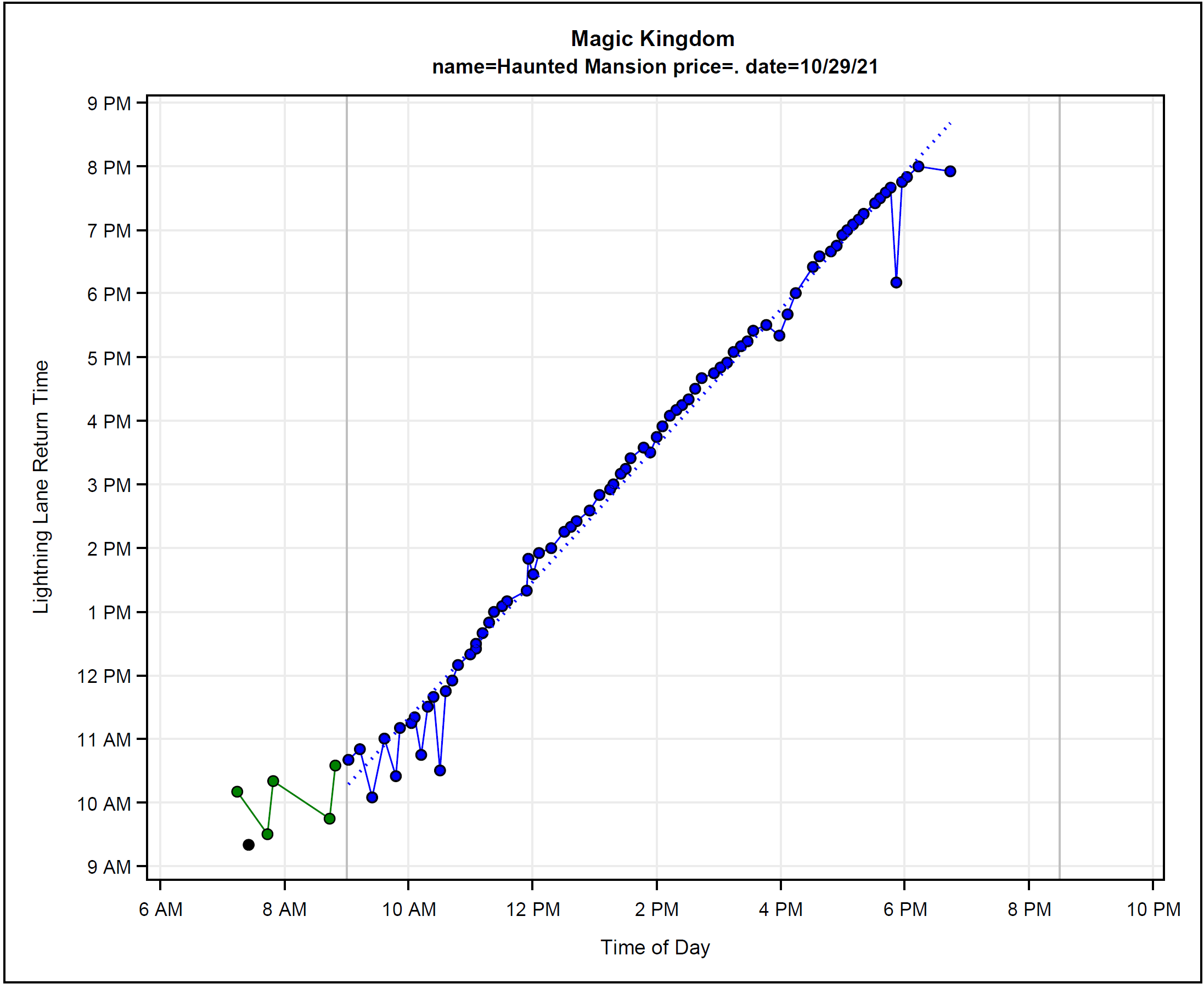Click the 7 PM y-axis tick label
1204x984 pixels.
click(109, 231)
